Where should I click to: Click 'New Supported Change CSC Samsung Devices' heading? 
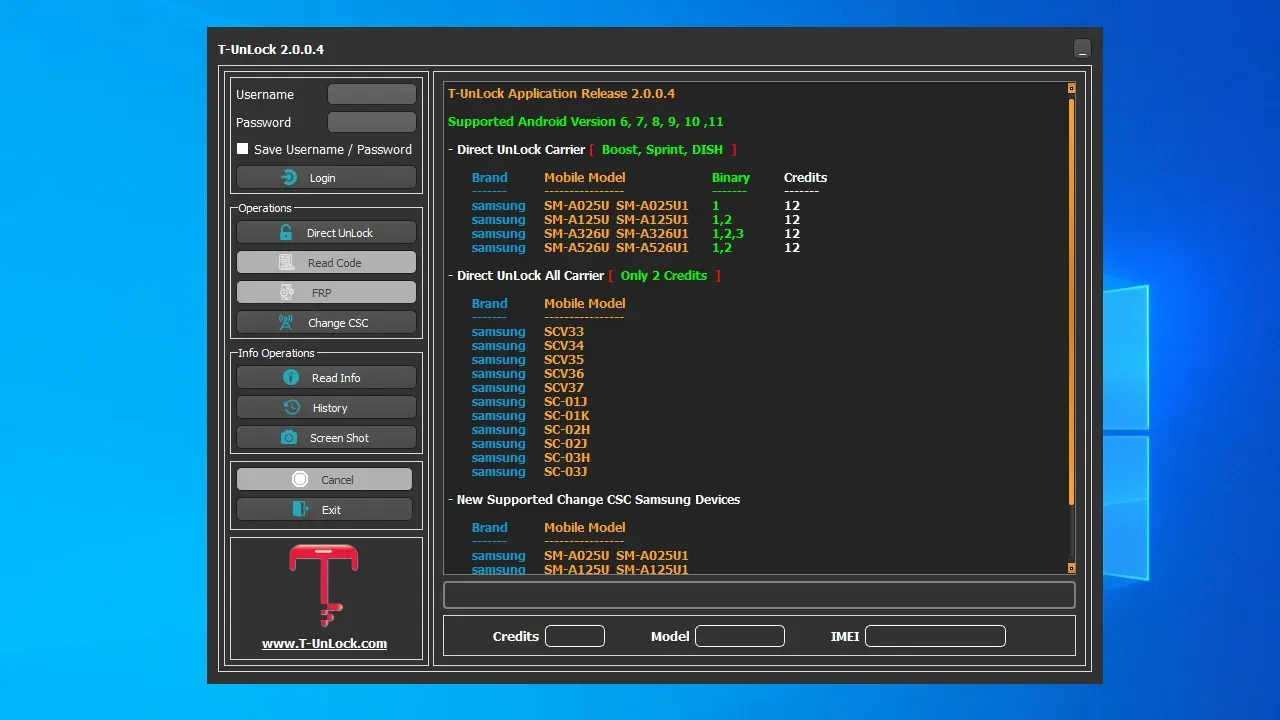(x=598, y=499)
